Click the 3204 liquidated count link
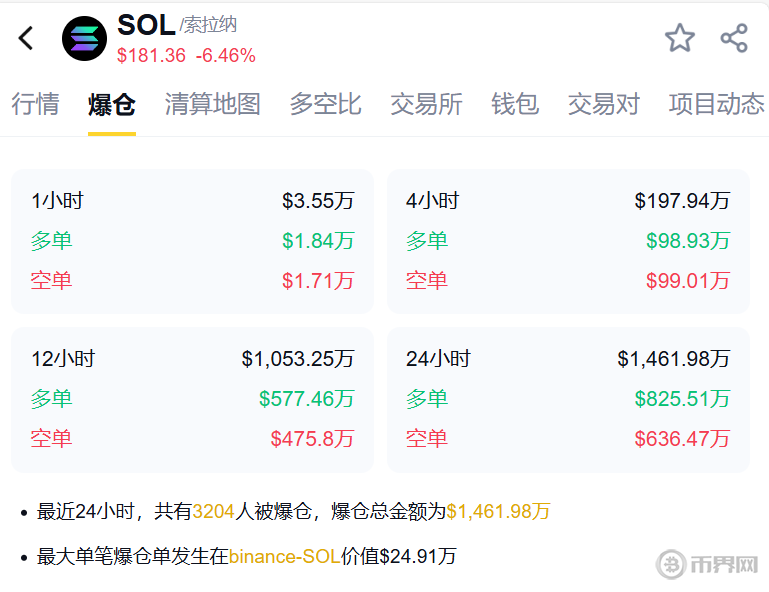 coord(213,512)
